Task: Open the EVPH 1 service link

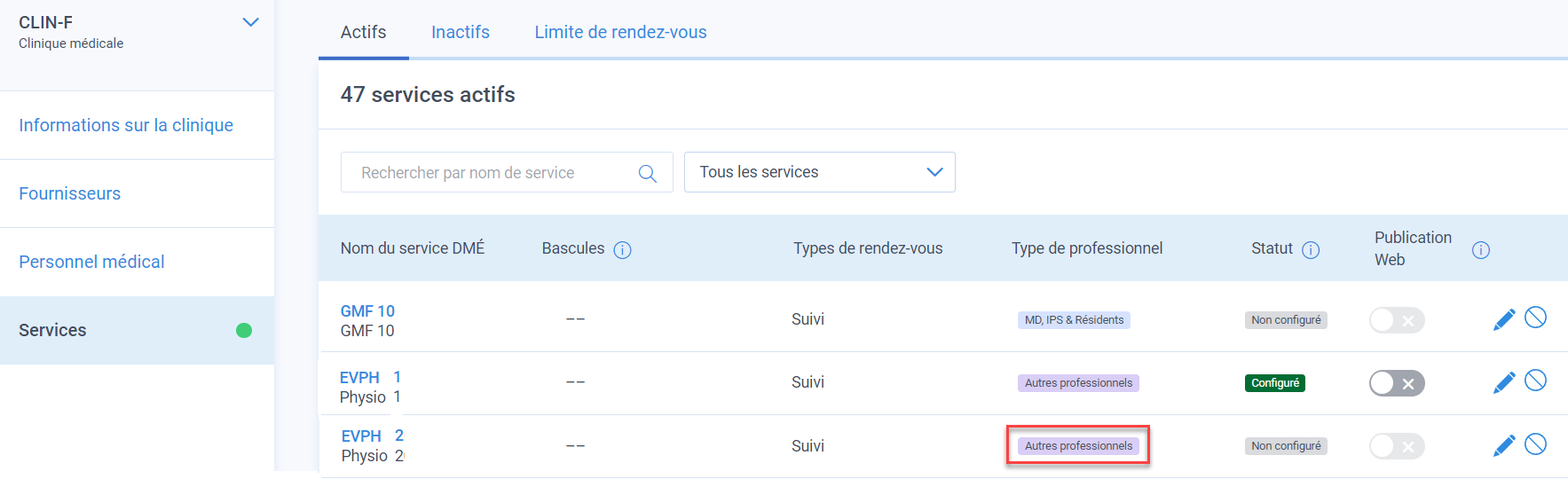Action: tap(371, 378)
